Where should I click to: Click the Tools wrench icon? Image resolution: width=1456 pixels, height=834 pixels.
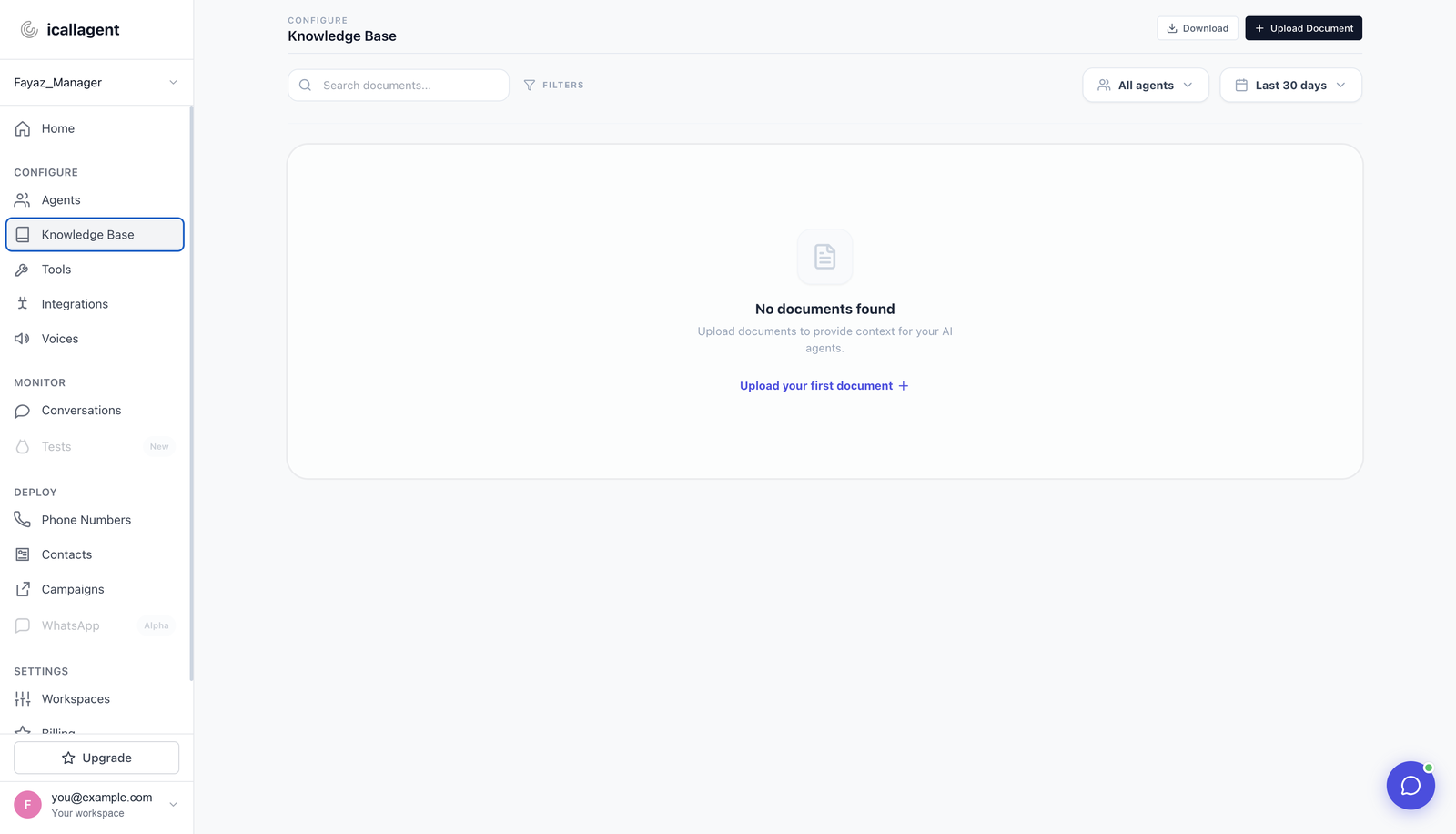click(23, 270)
